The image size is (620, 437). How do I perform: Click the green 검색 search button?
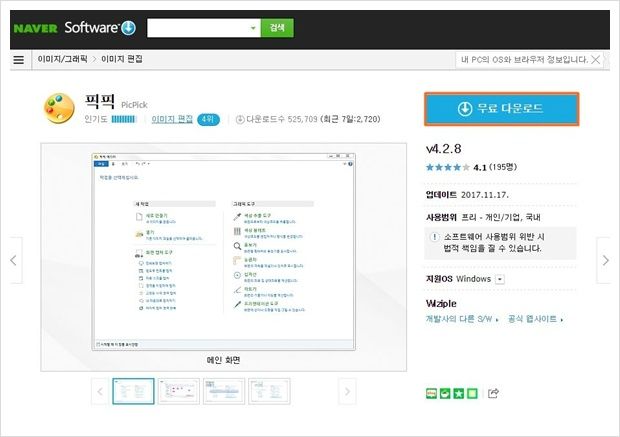tap(277, 28)
